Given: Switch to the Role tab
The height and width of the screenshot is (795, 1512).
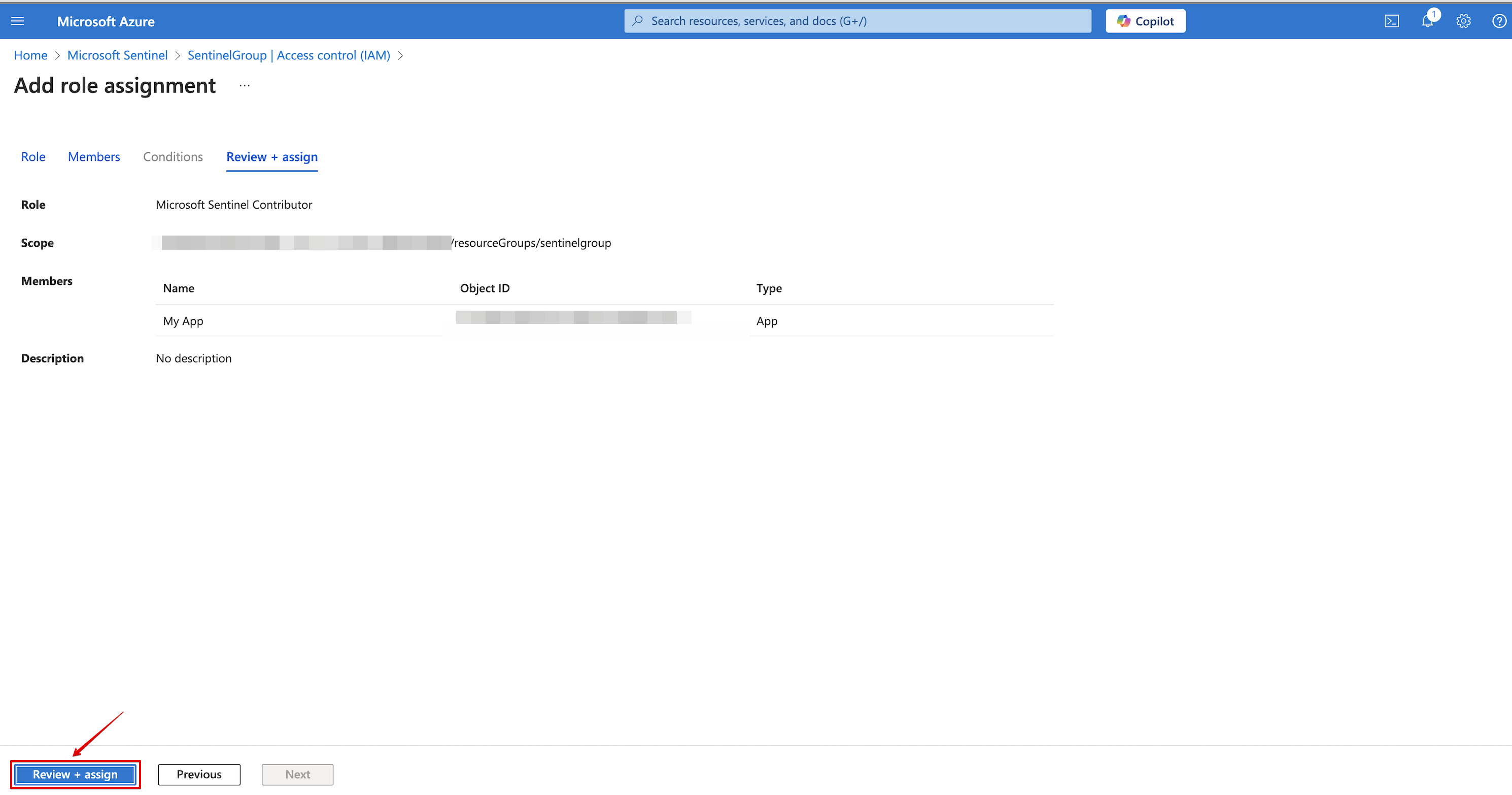Looking at the screenshot, I should (x=33, y=157).
